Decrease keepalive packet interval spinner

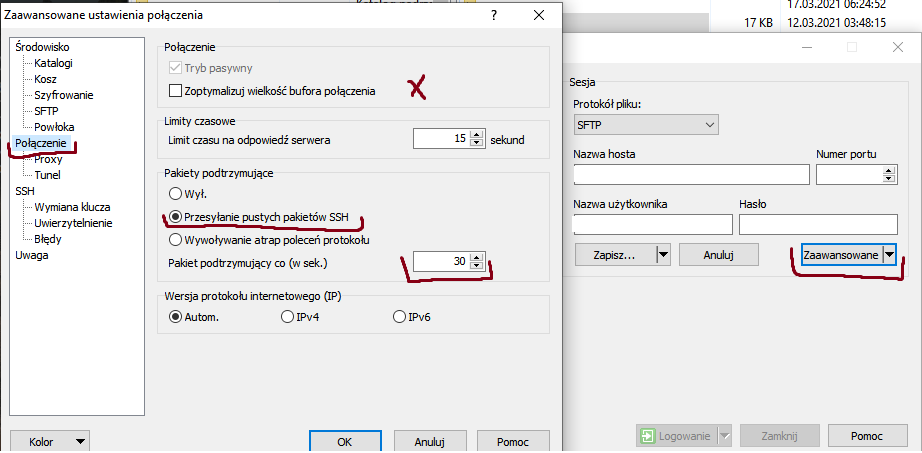point(477,266)
